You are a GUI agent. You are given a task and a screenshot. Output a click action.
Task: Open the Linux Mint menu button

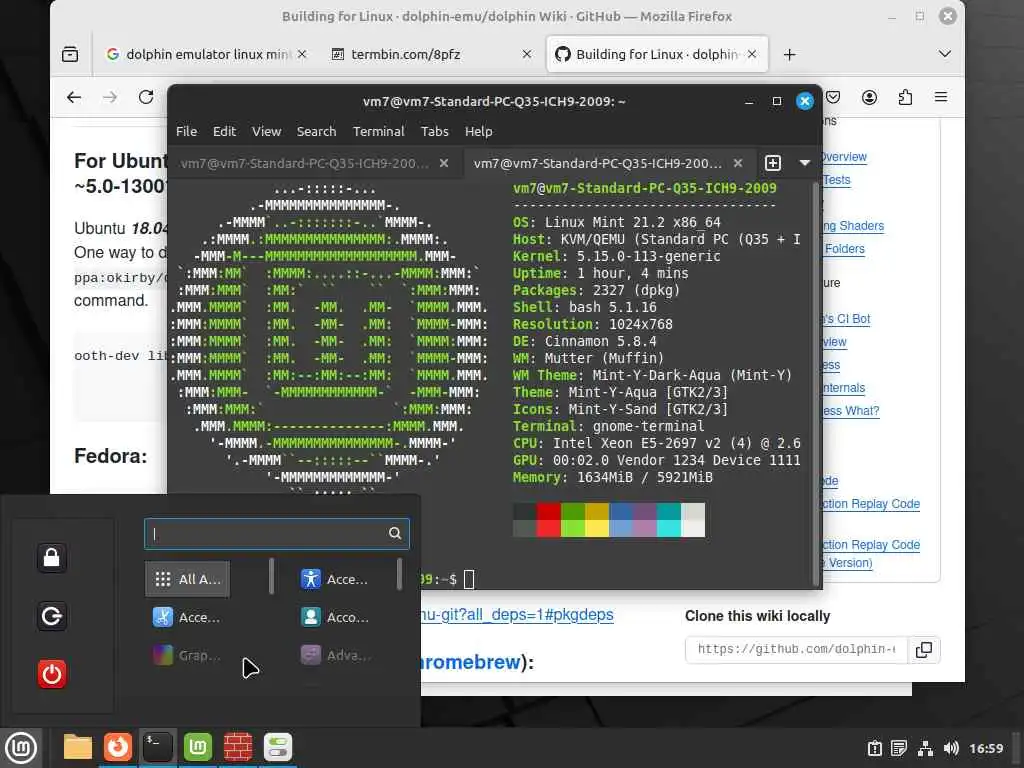[21, 748]
